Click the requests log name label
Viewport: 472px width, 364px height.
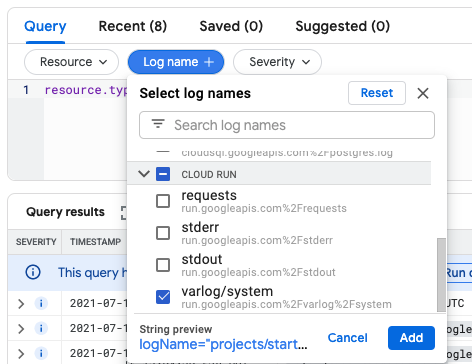pos(209,196)
